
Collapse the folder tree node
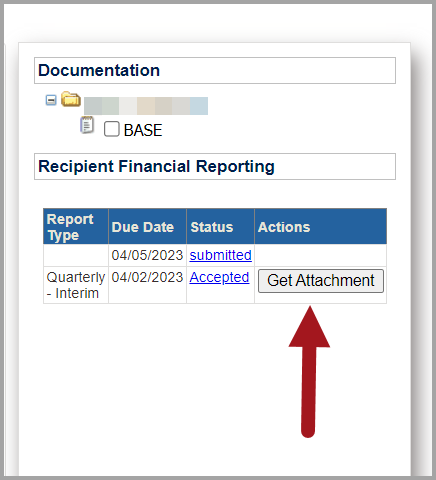tap(51, 100)
